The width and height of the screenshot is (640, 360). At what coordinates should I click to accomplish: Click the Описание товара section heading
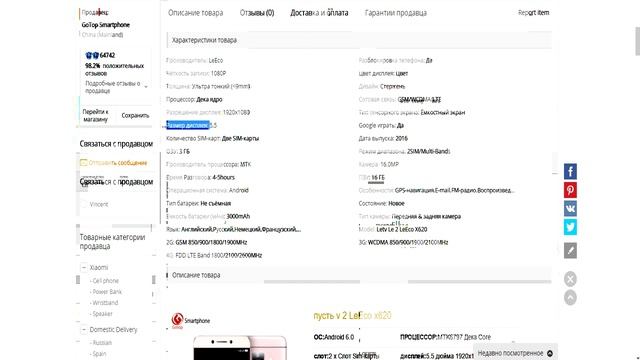[196, 275]
